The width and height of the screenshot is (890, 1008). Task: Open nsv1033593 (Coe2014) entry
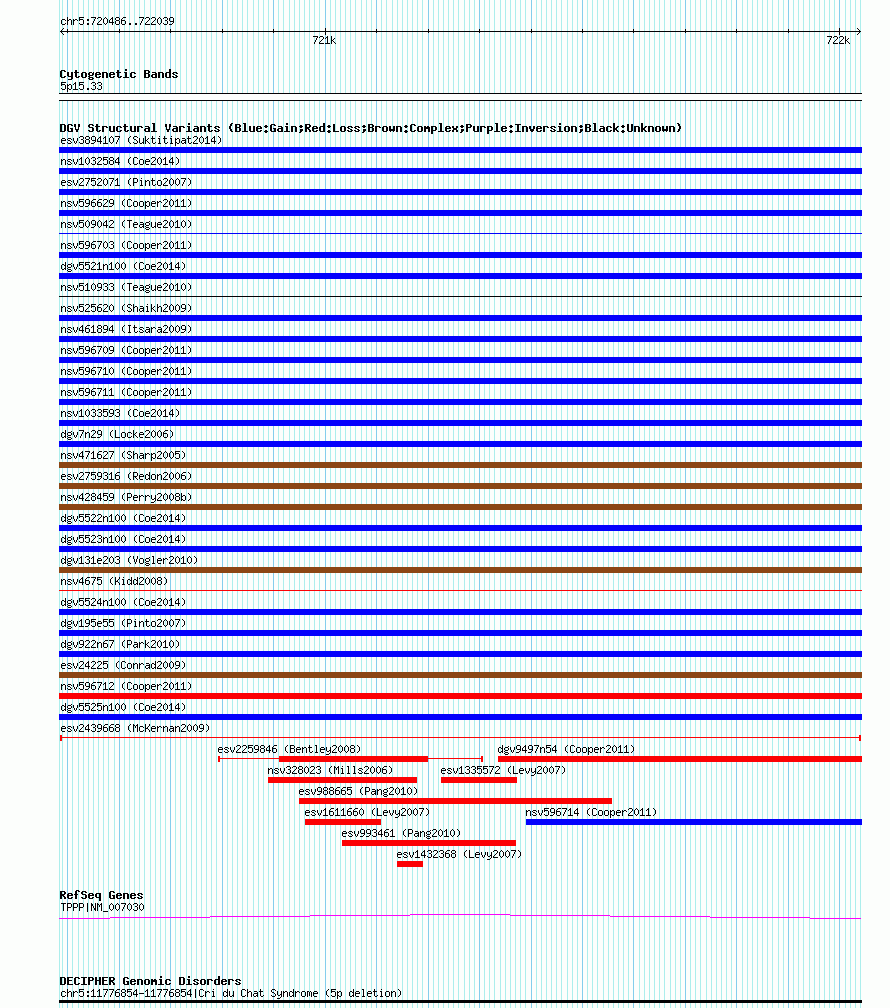(x=120, y=413)
